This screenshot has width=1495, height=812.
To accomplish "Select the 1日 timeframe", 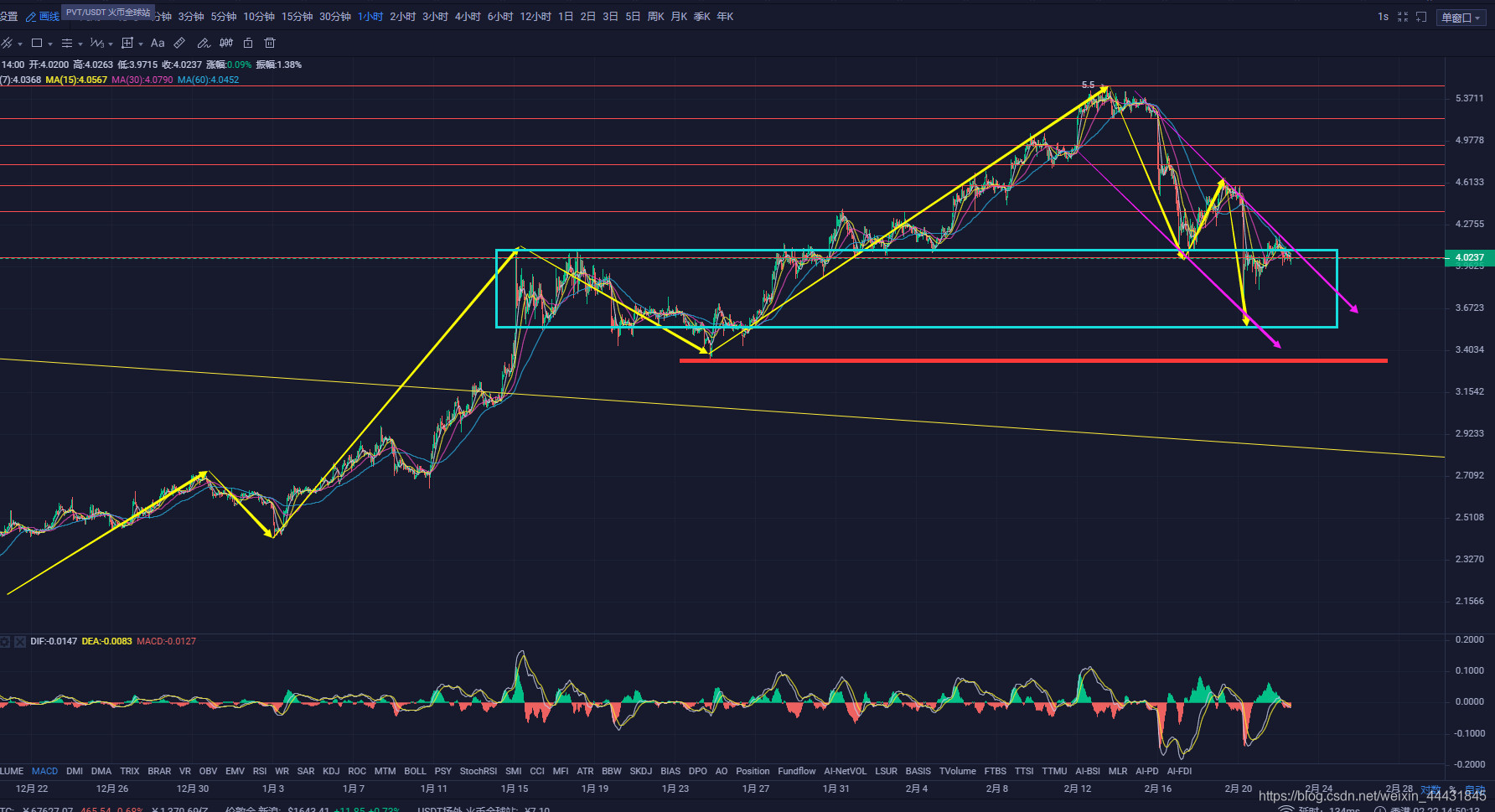I will [566, 17].
